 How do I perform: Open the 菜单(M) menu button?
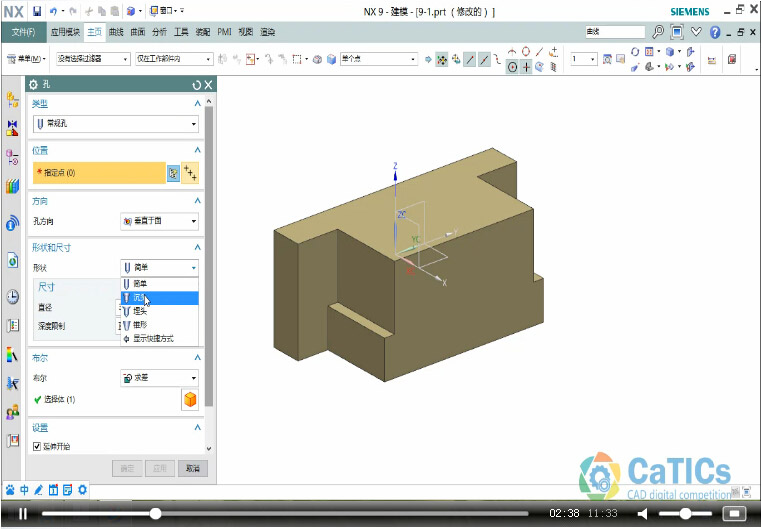26,59
